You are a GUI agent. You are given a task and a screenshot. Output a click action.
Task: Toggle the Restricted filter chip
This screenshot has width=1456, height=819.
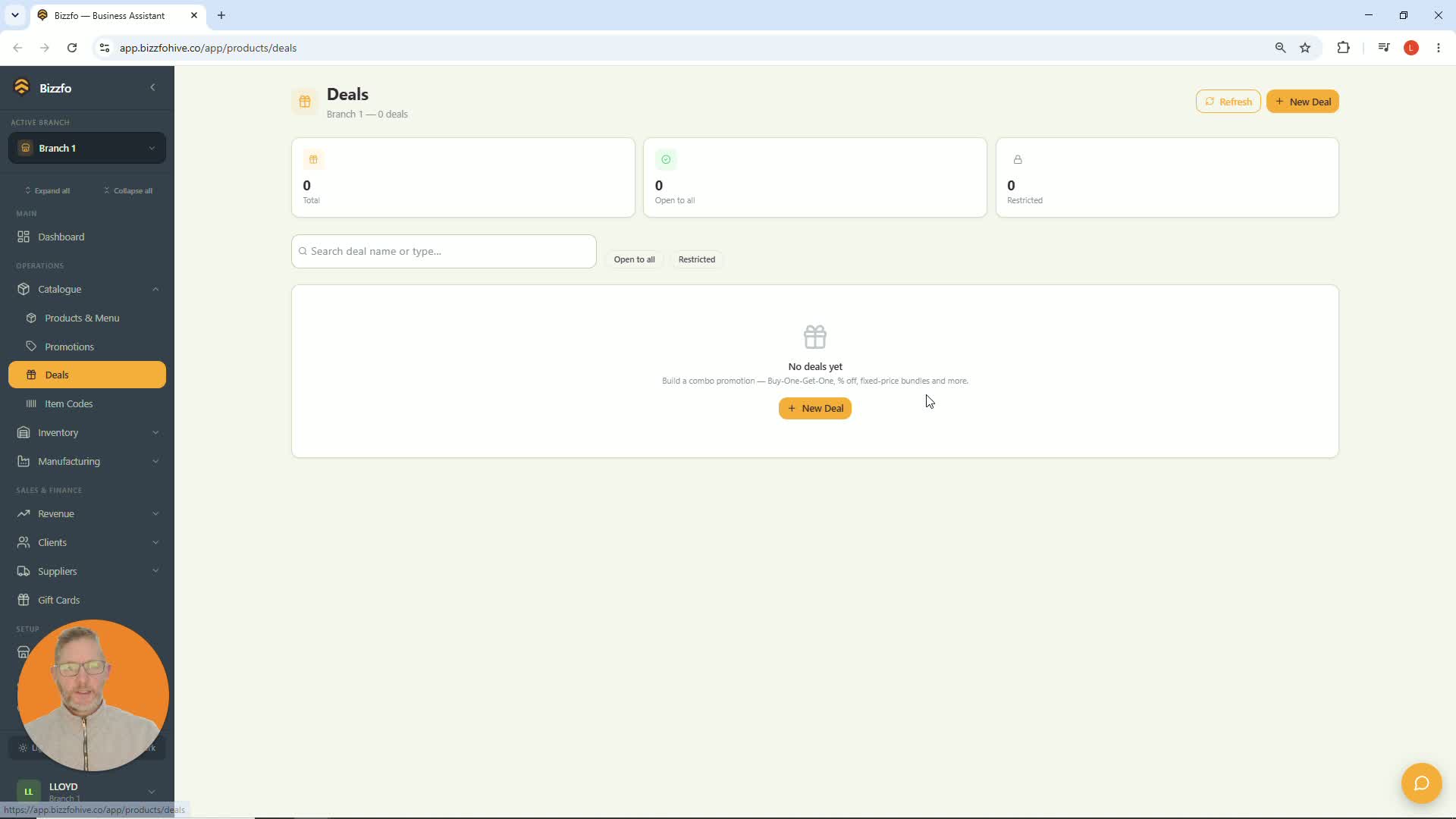696,259
